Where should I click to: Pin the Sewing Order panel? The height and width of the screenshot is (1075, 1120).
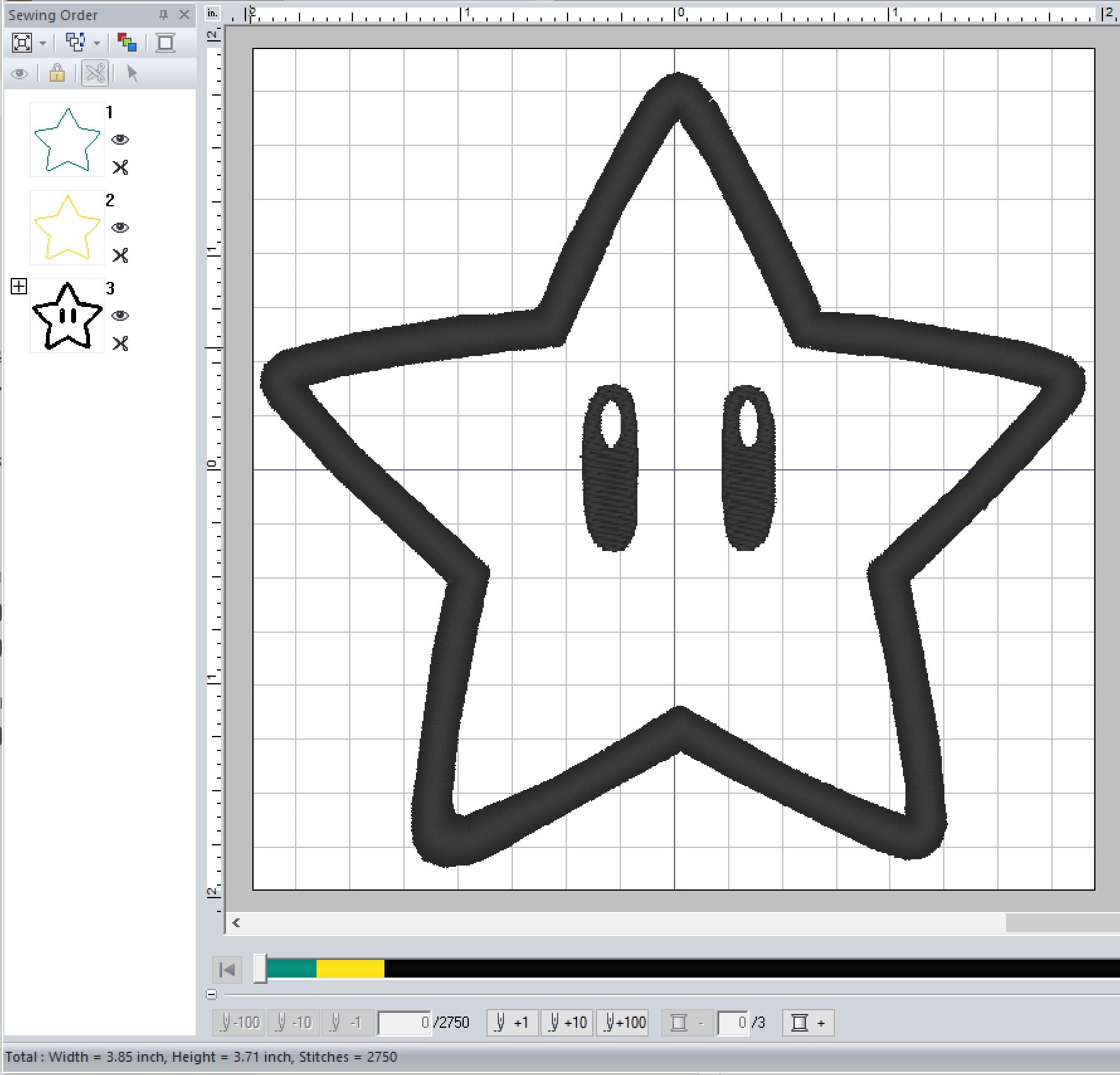tap(164, 14)
